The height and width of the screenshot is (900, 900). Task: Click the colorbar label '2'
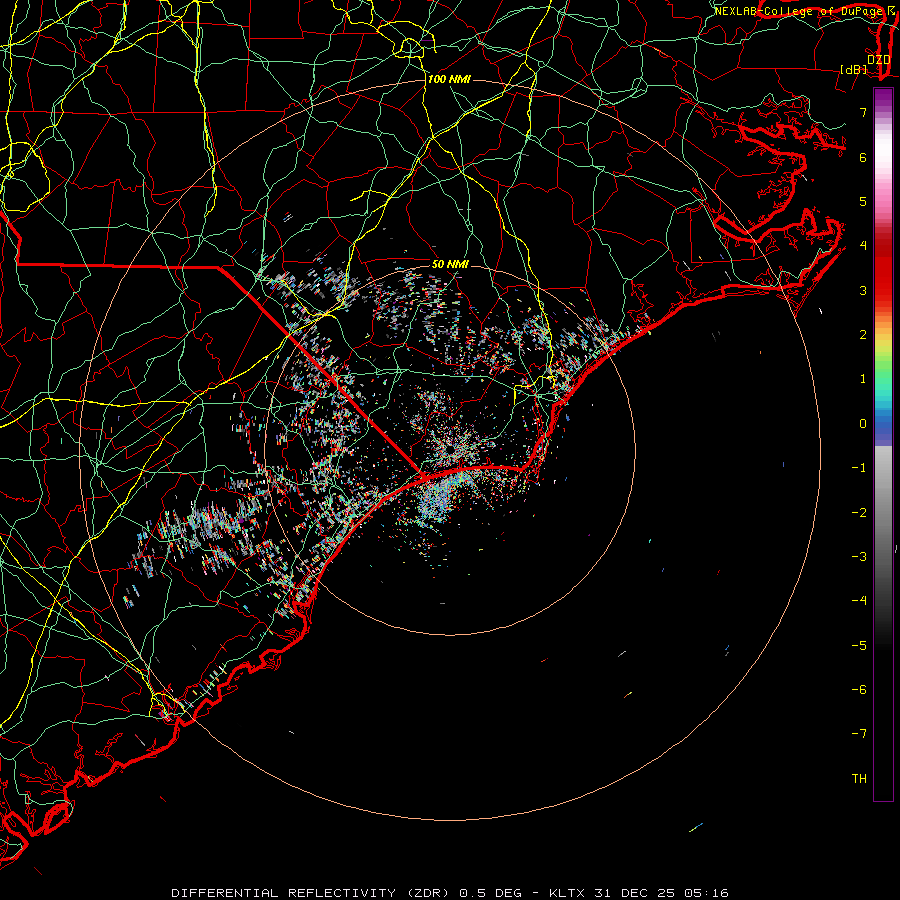click(x=863, y=335)
